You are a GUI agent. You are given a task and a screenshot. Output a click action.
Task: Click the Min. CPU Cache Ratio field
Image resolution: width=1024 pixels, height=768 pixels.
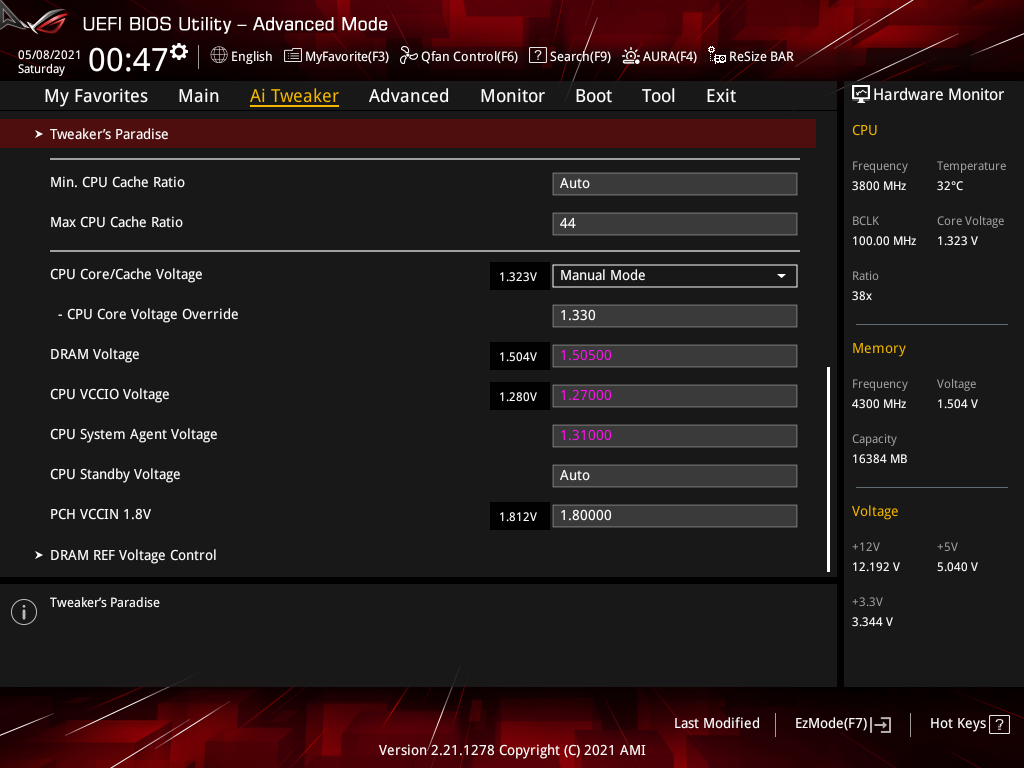675,184
